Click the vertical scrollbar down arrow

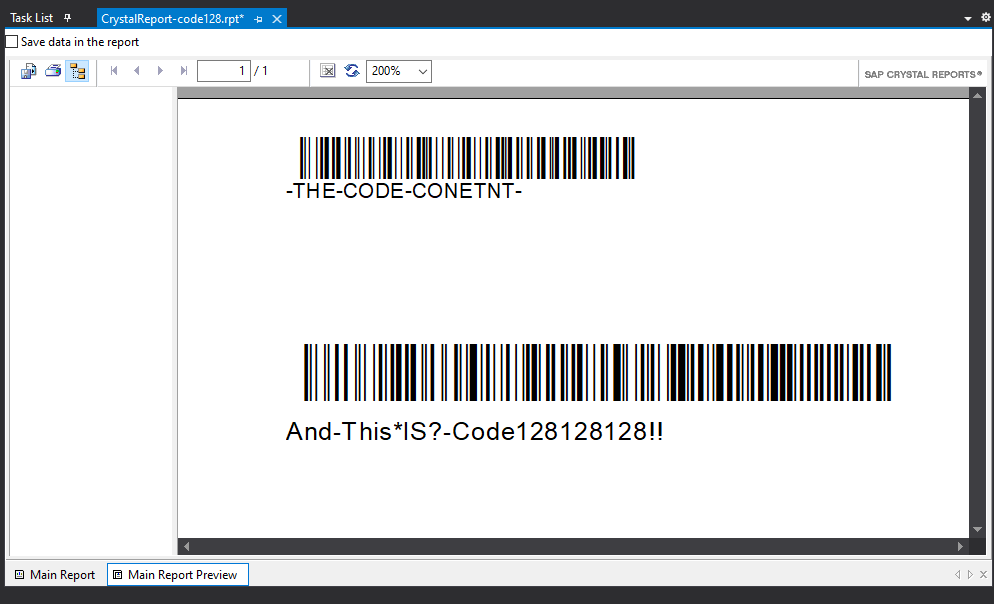(978, 529)
